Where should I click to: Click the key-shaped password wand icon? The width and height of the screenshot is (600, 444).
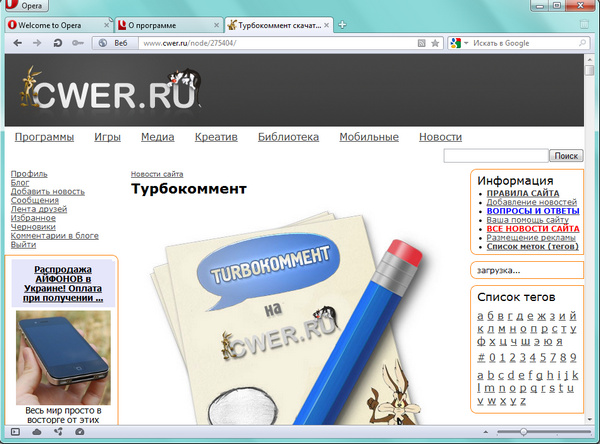click(76, 43)
